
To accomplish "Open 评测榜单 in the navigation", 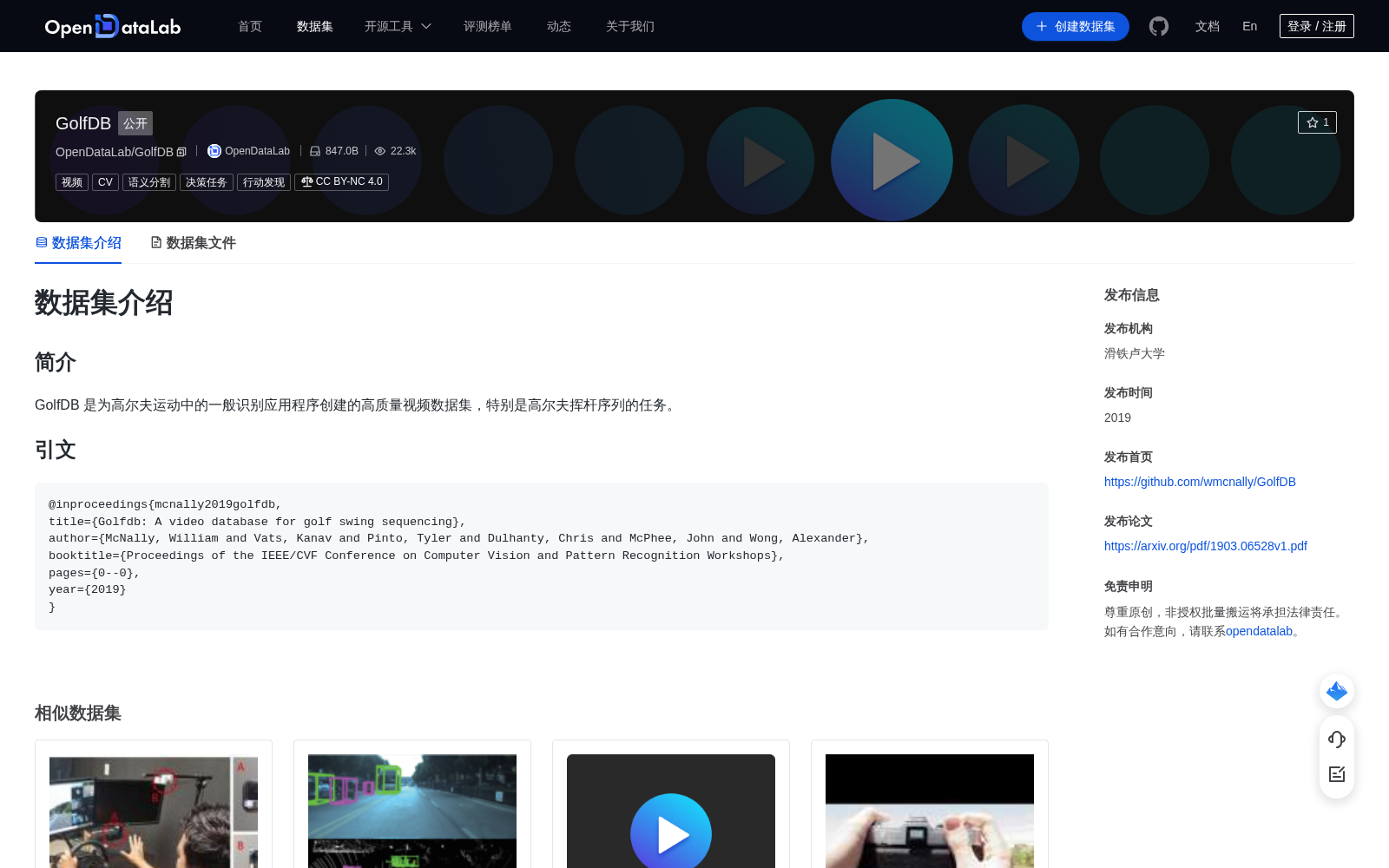I will pos(488,26).
